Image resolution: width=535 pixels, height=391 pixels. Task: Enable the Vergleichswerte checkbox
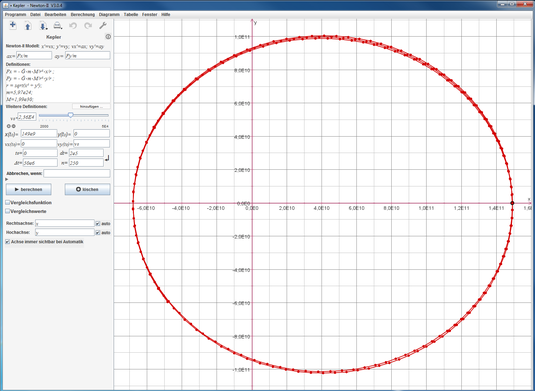tap(8, 211)
